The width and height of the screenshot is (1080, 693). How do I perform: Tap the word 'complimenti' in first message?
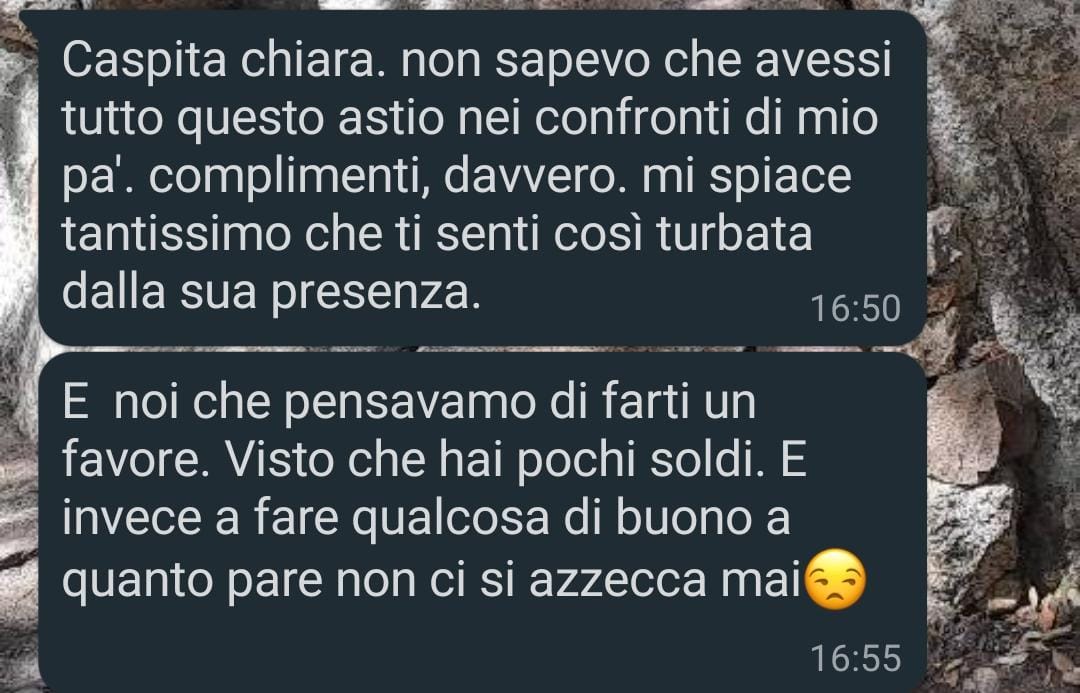(x=290, y=178)
